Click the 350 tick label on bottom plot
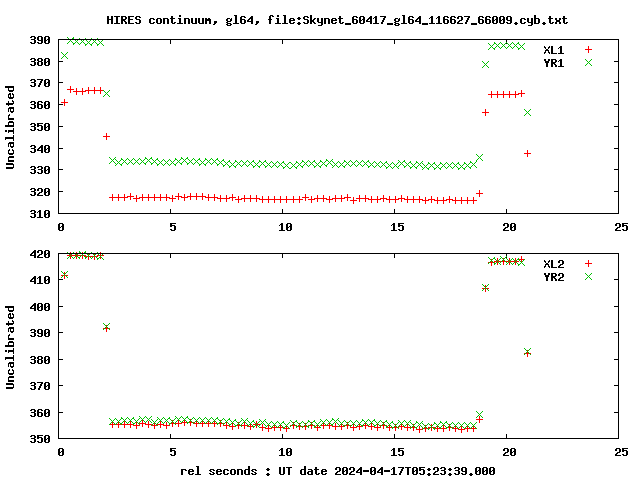This screenshot has height=480, width=640. tap(40, 439)
